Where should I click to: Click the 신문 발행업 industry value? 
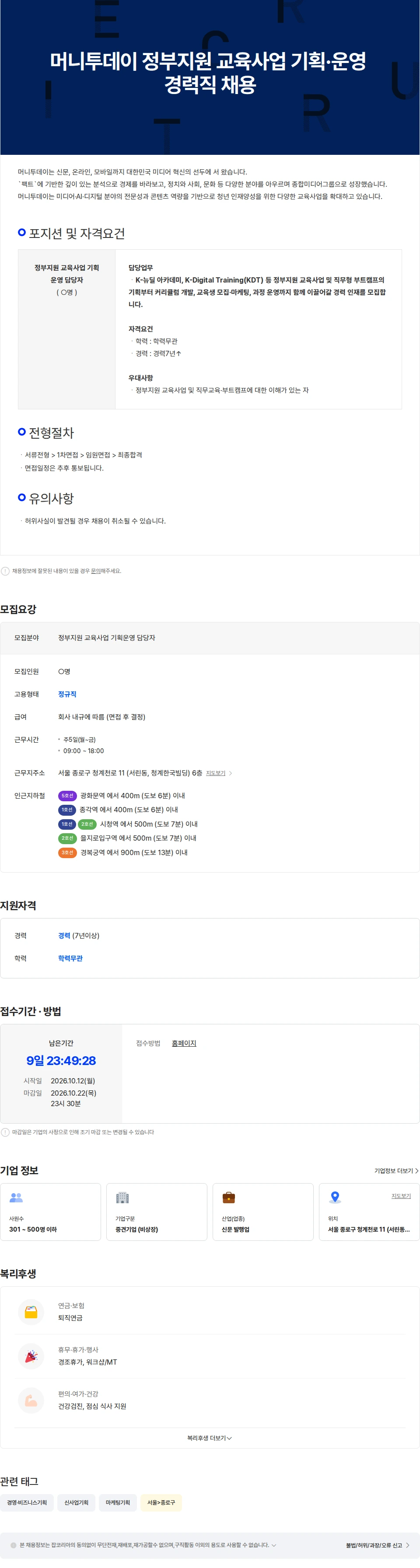[x=235, y=1229]
